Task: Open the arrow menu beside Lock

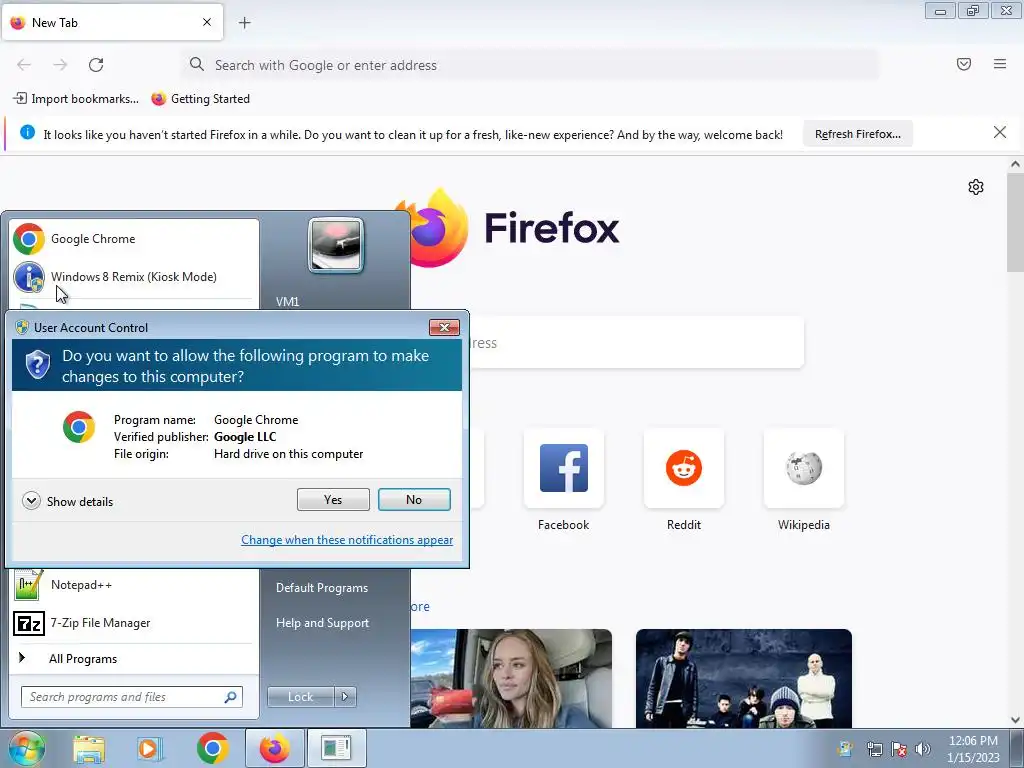Action: (345, 697)
